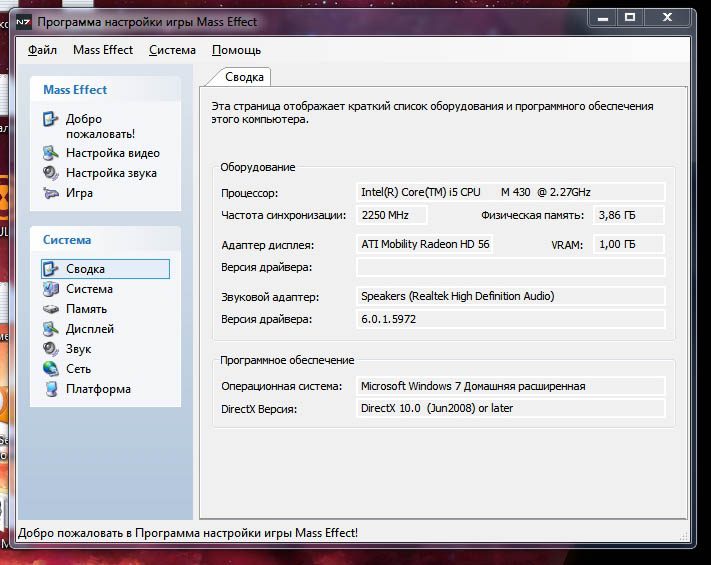
Task: Open the Игра section
Action: (79, 193)
